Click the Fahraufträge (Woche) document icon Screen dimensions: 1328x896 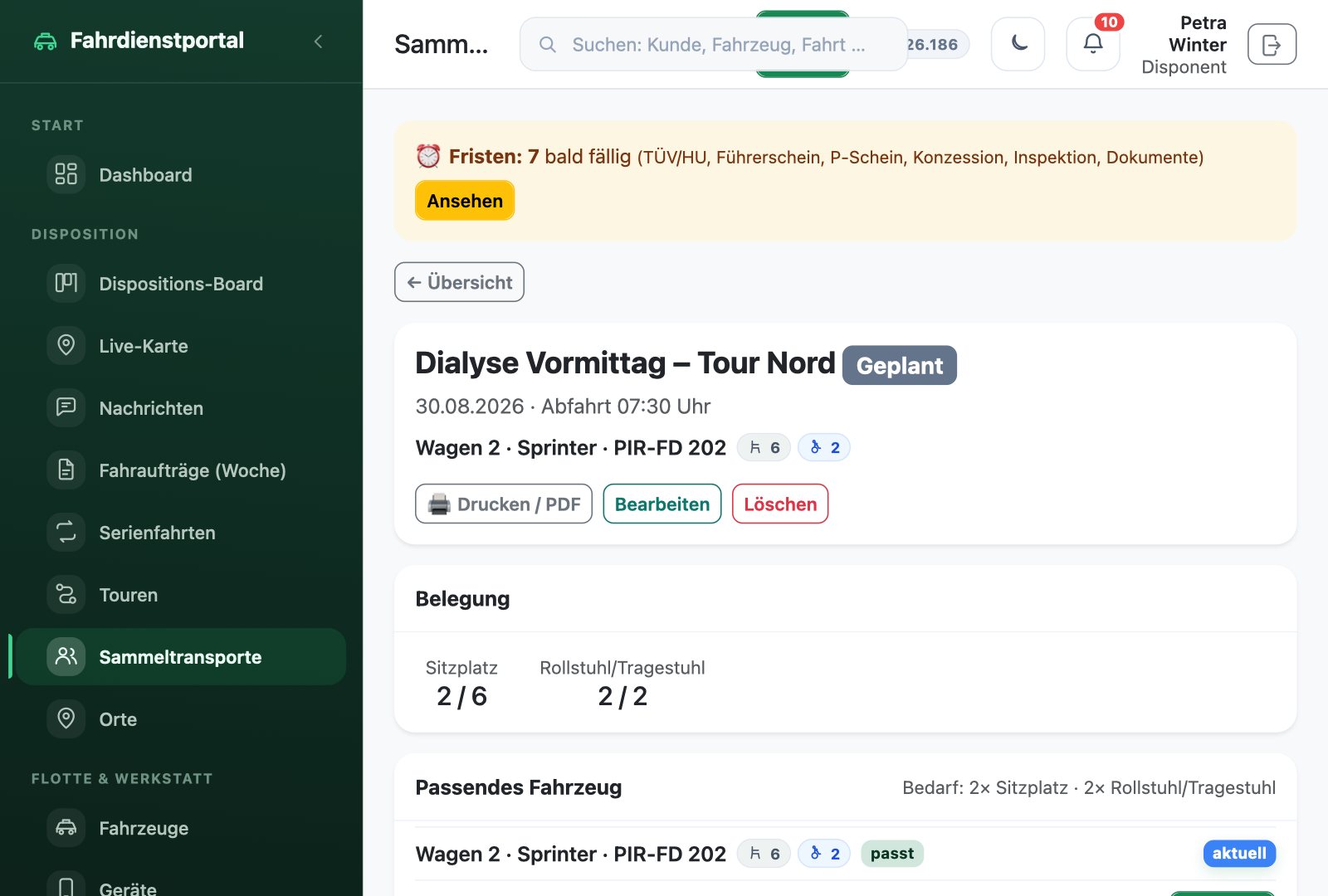[66, 470]
